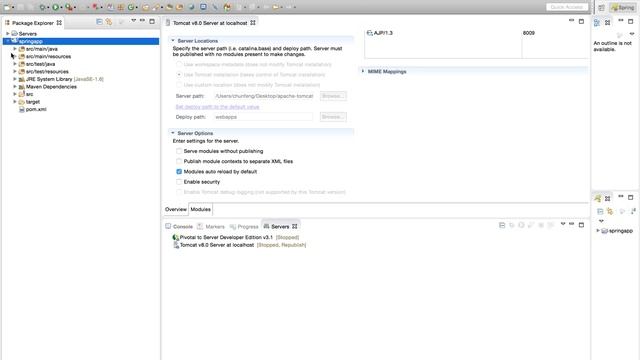Close the Tomcat v8.0 Server editor tab
The image size is (640, 360).
pos(253,23)
